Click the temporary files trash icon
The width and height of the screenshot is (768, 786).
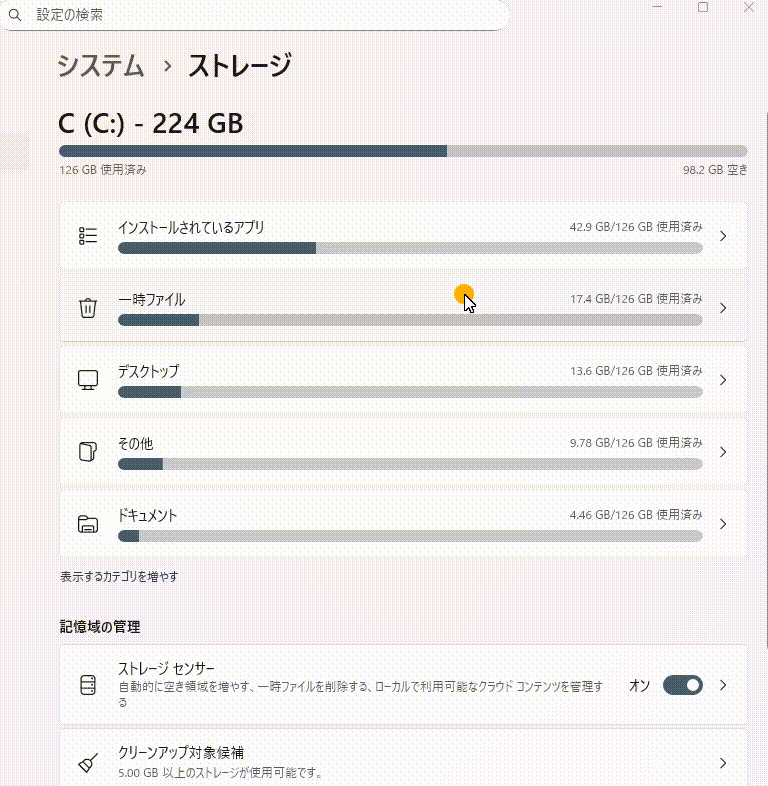88,308
